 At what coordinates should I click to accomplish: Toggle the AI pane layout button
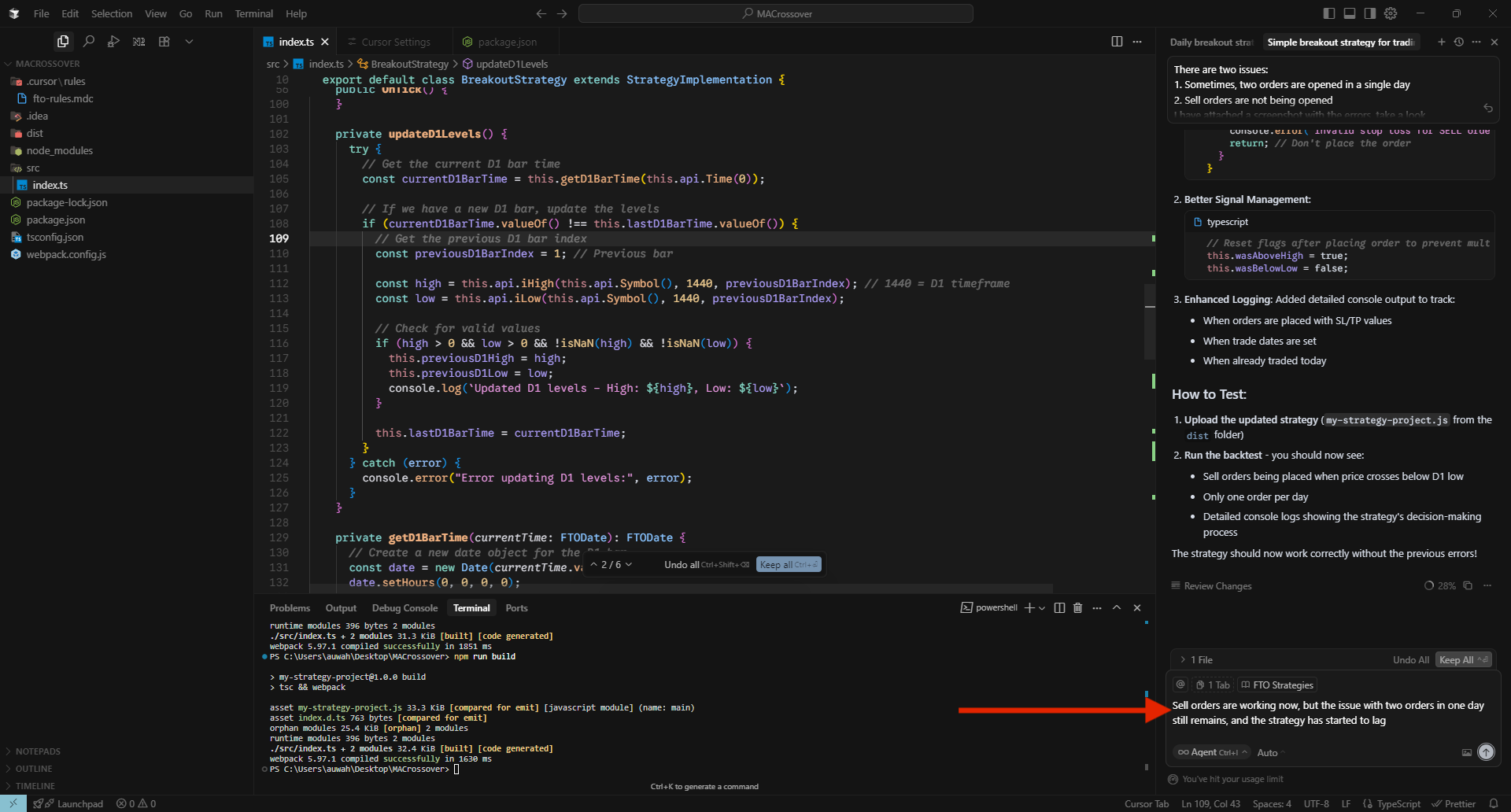(x=1370, y=13)
